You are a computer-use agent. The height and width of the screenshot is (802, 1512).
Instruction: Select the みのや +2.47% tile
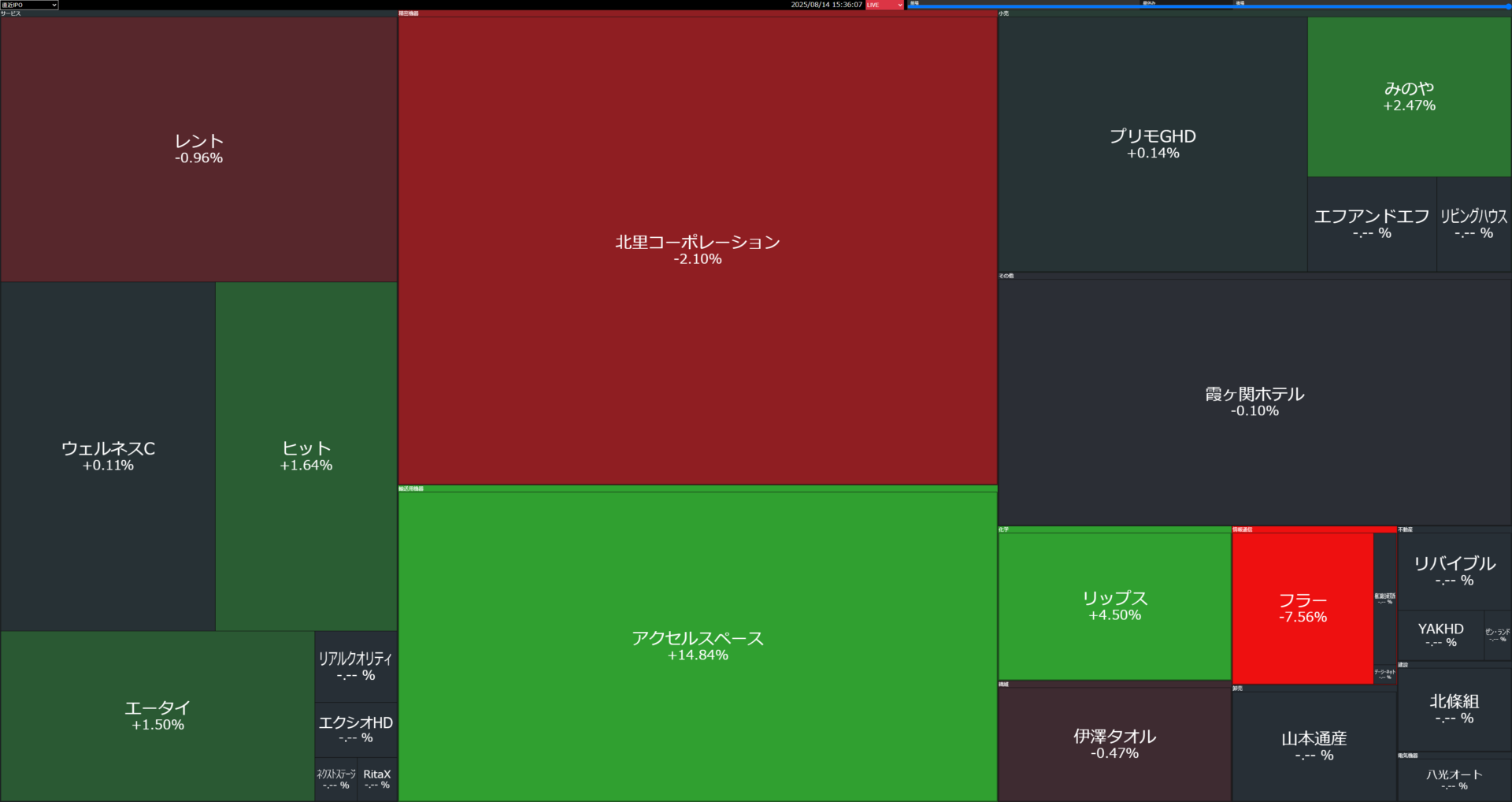[x=1410, y=97]
